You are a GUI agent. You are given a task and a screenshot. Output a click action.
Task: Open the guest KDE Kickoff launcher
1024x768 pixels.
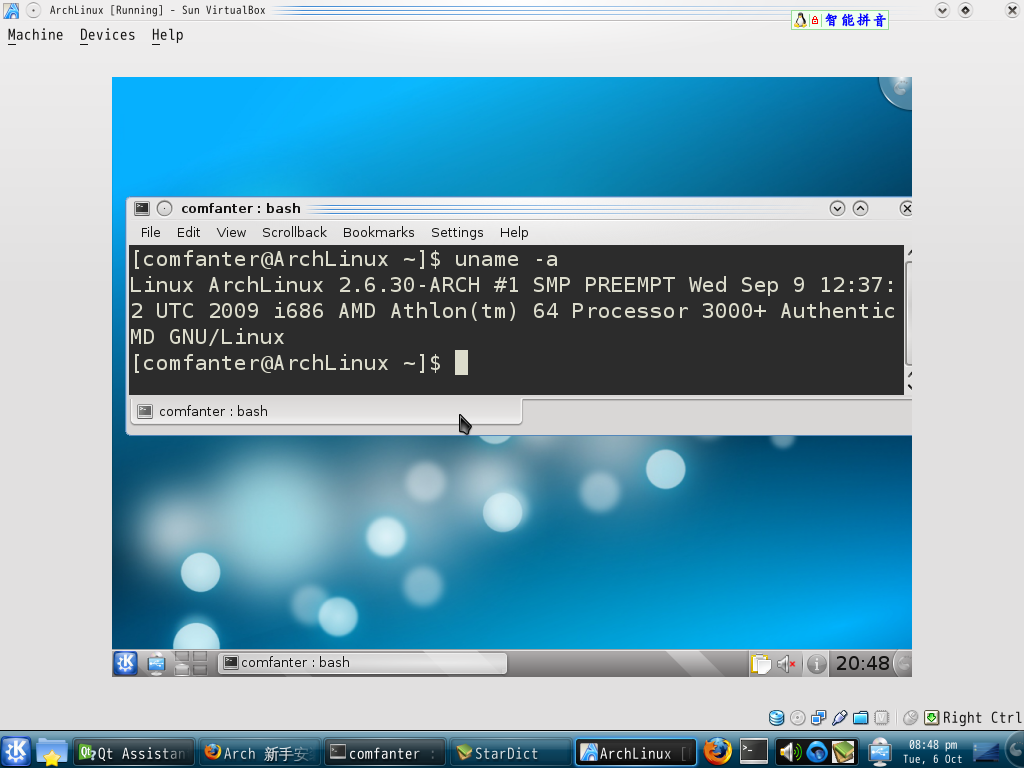tap(125, 663)
